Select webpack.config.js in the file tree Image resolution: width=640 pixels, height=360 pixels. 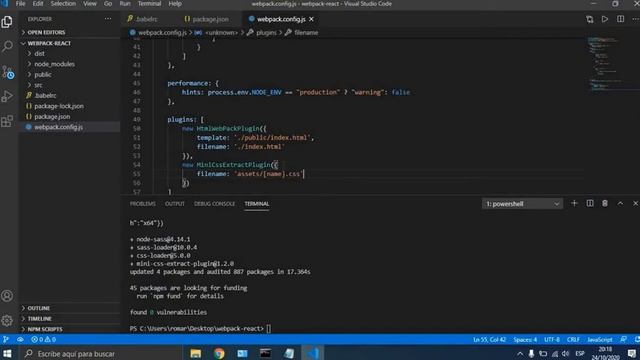tap(58, 127)
